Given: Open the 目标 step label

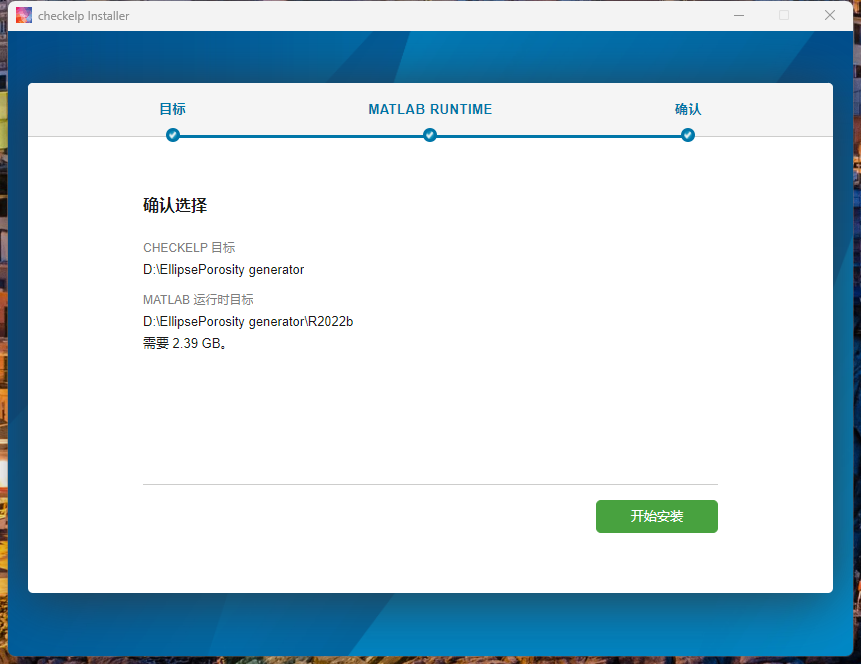Looking at the screenshot, I should click(172, 109).
